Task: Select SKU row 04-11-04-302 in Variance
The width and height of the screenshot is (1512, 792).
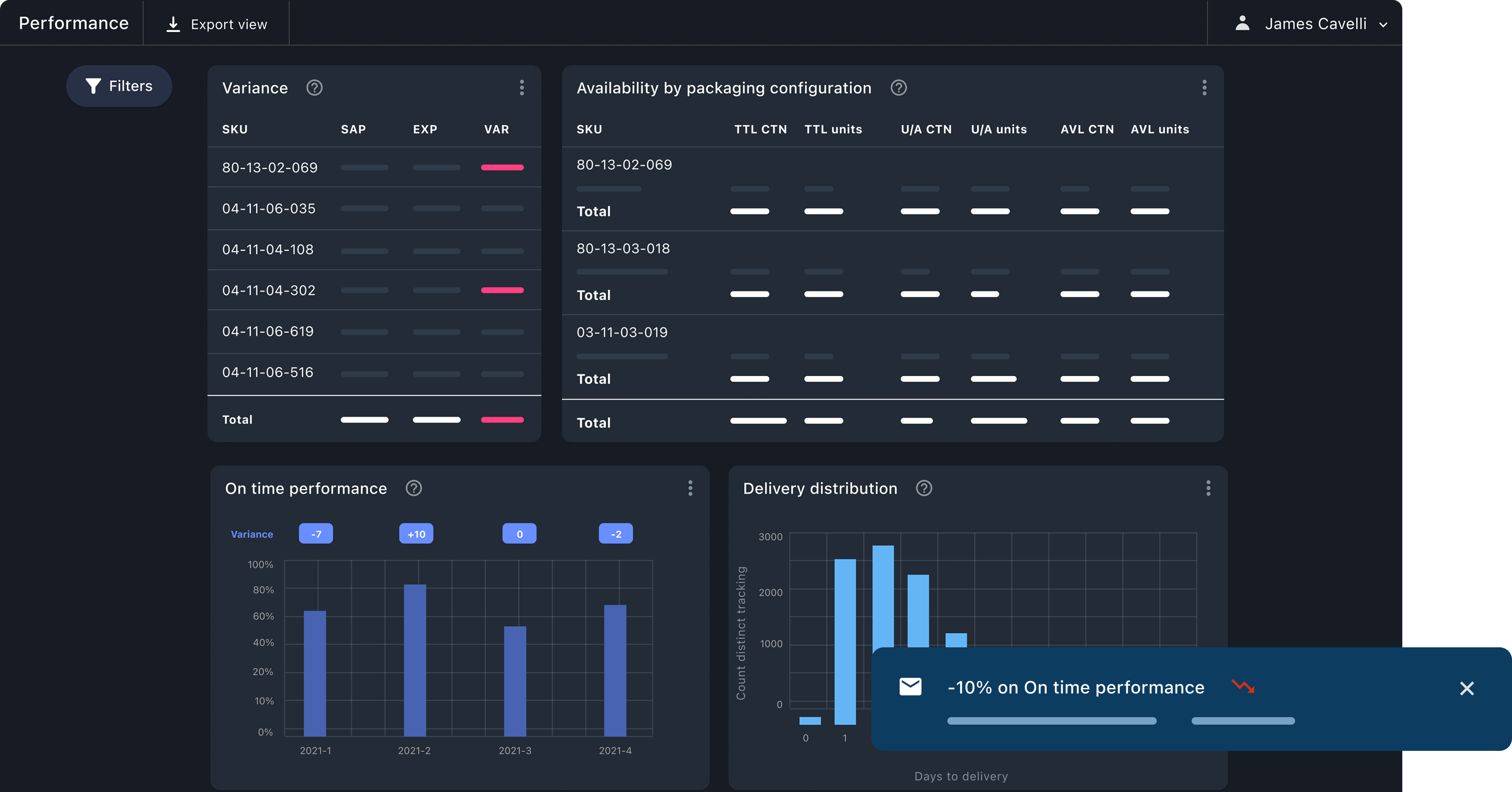Action: point(268,290)
